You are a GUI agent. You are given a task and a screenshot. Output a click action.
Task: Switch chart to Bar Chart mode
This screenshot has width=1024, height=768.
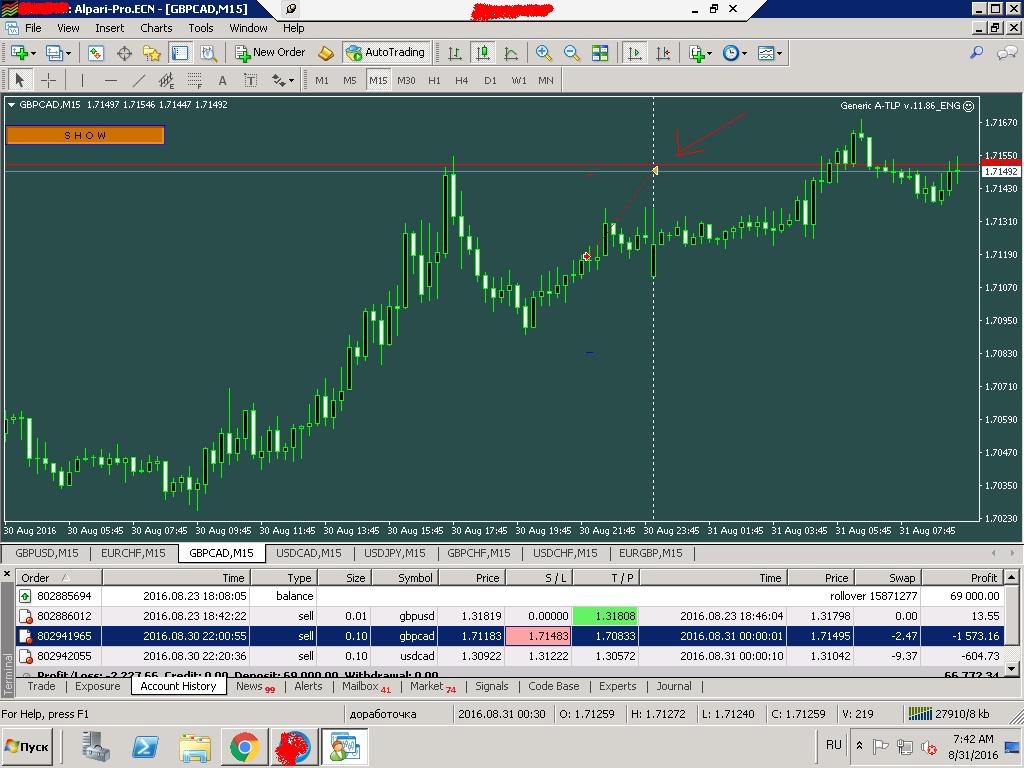tap(455, 53)
